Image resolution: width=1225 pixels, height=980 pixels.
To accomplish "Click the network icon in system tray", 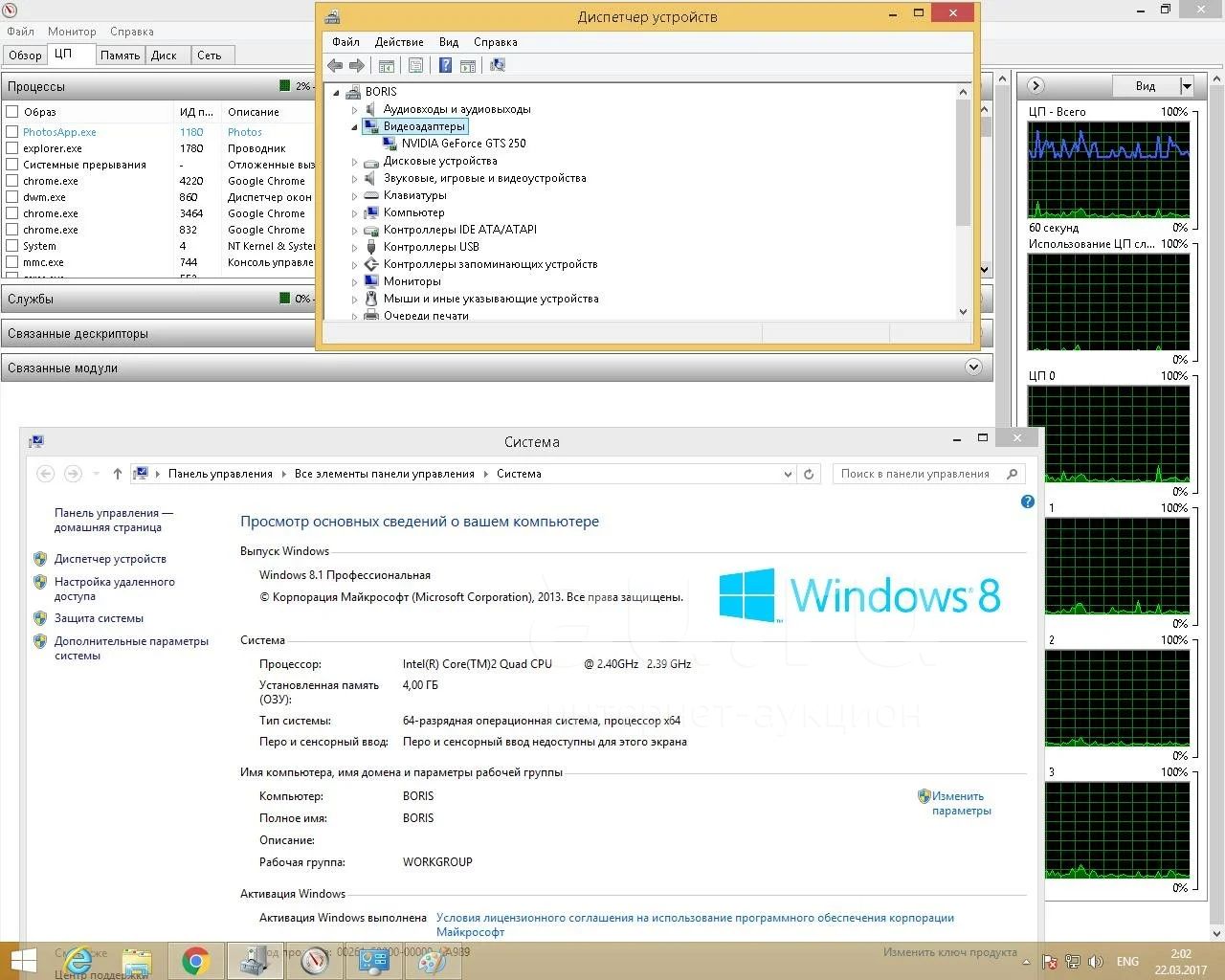I will [x=1073, y=962].
